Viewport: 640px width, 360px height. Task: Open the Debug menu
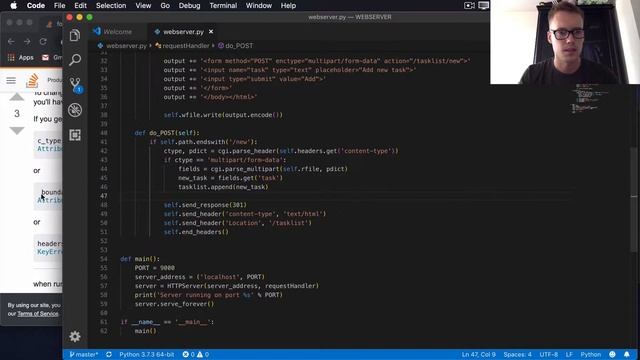(189, 5)
